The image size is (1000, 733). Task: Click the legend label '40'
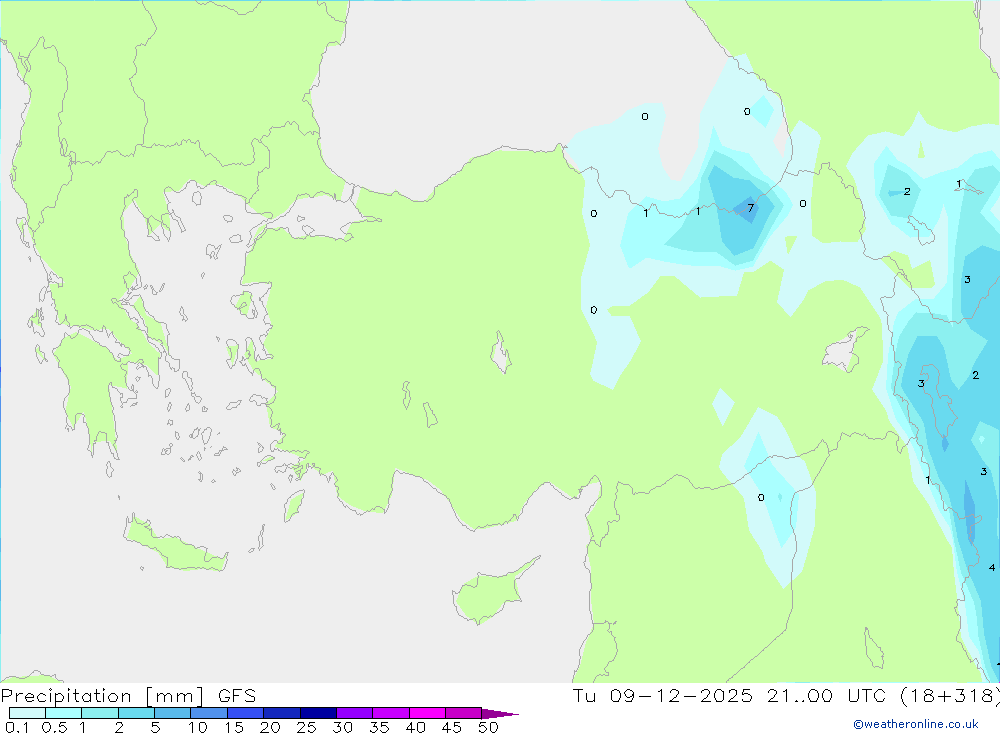click(415, 727)
